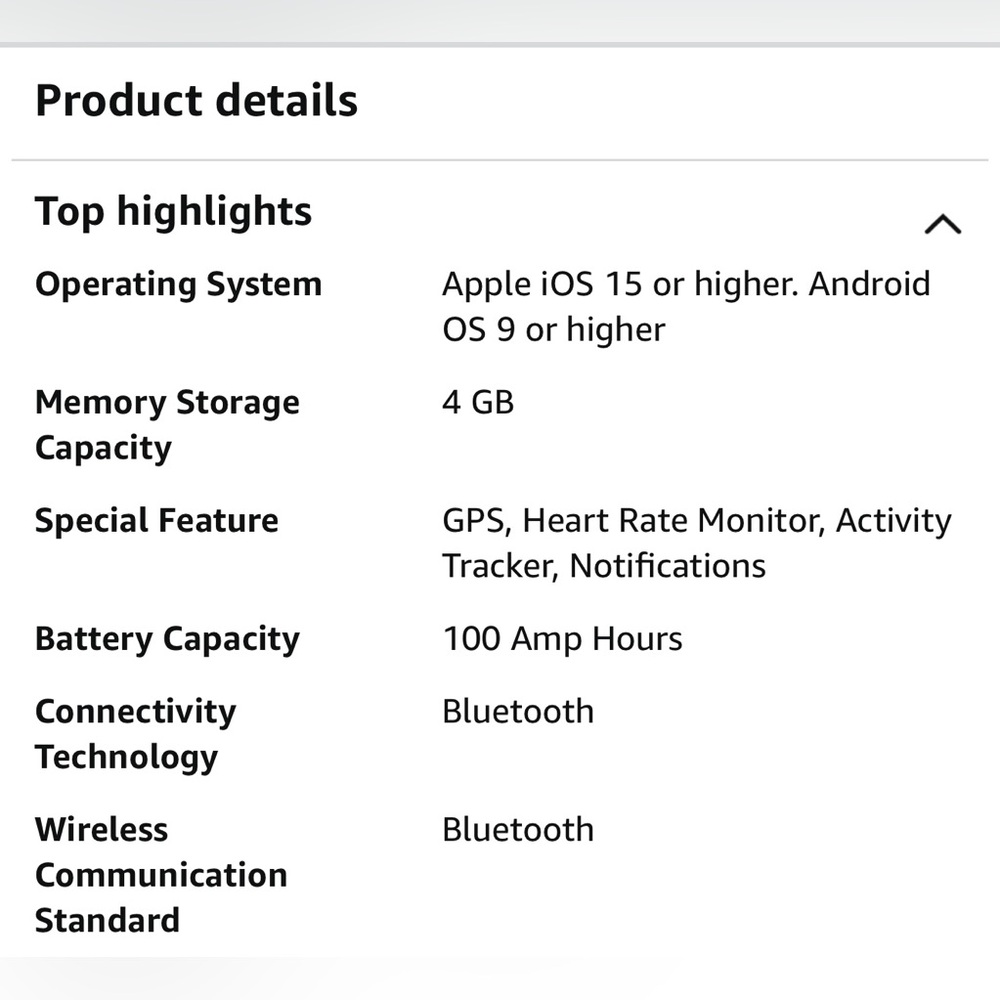1000x1000 pixels.
Task: Click the Notifications feature text
Action: [x=667, y=566]
